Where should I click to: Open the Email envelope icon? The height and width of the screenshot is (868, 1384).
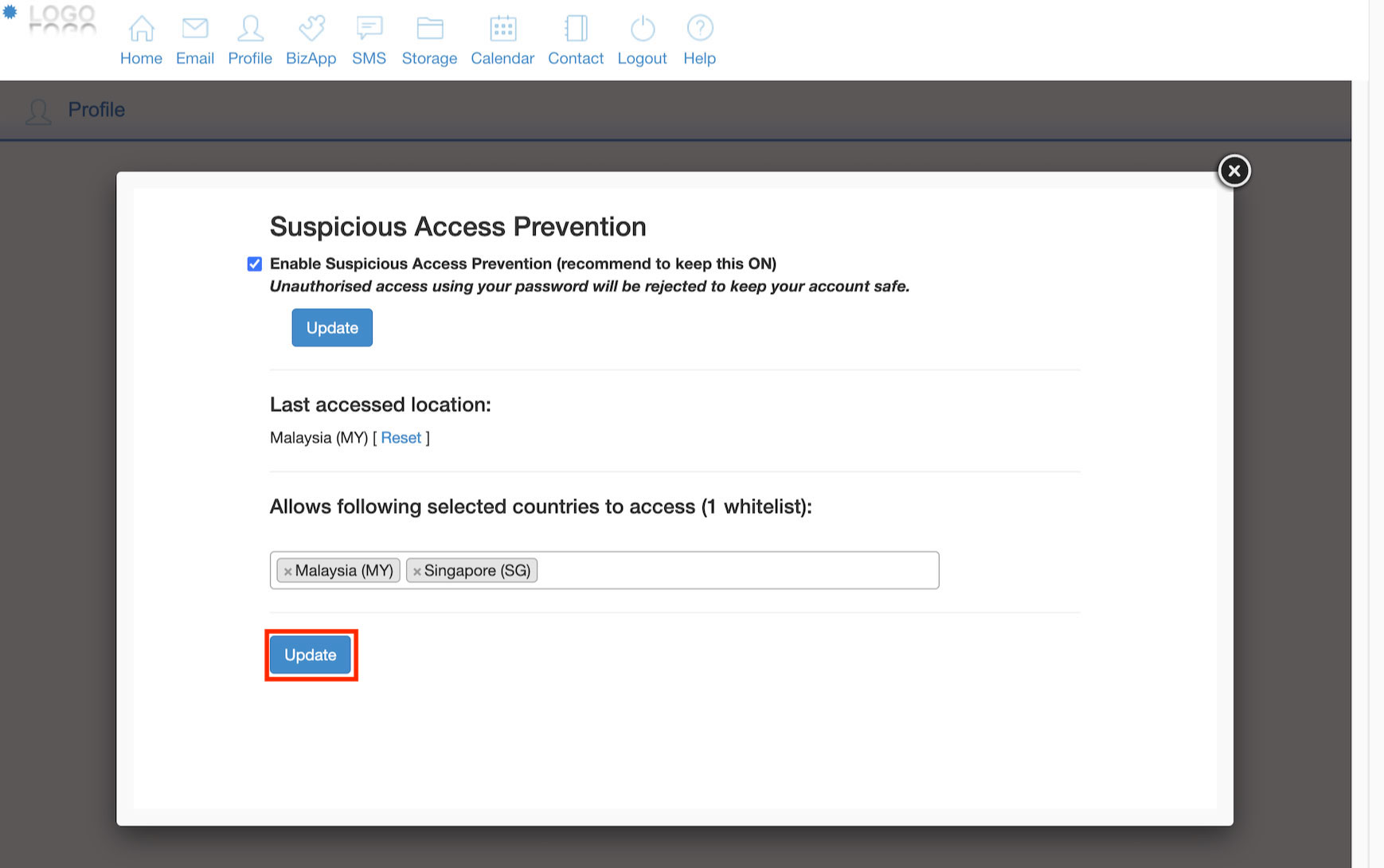click(195, 29)
